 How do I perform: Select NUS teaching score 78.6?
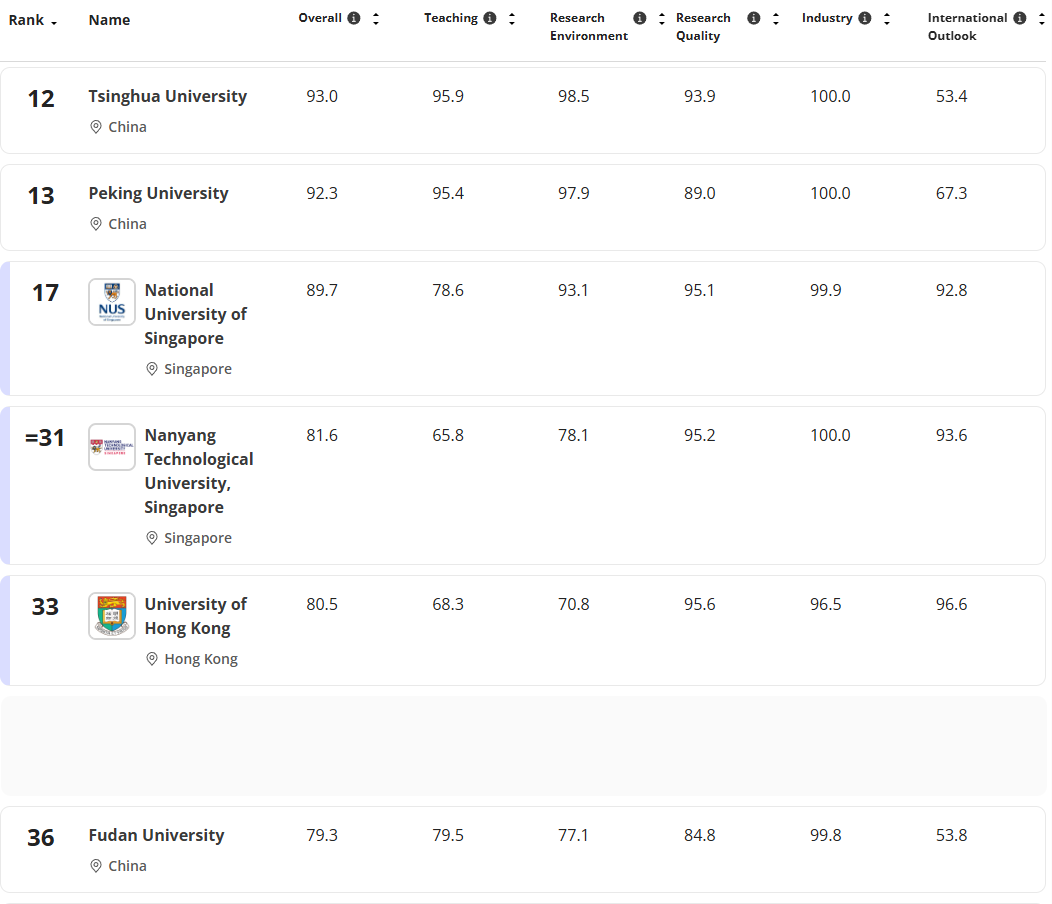[448, 290]
